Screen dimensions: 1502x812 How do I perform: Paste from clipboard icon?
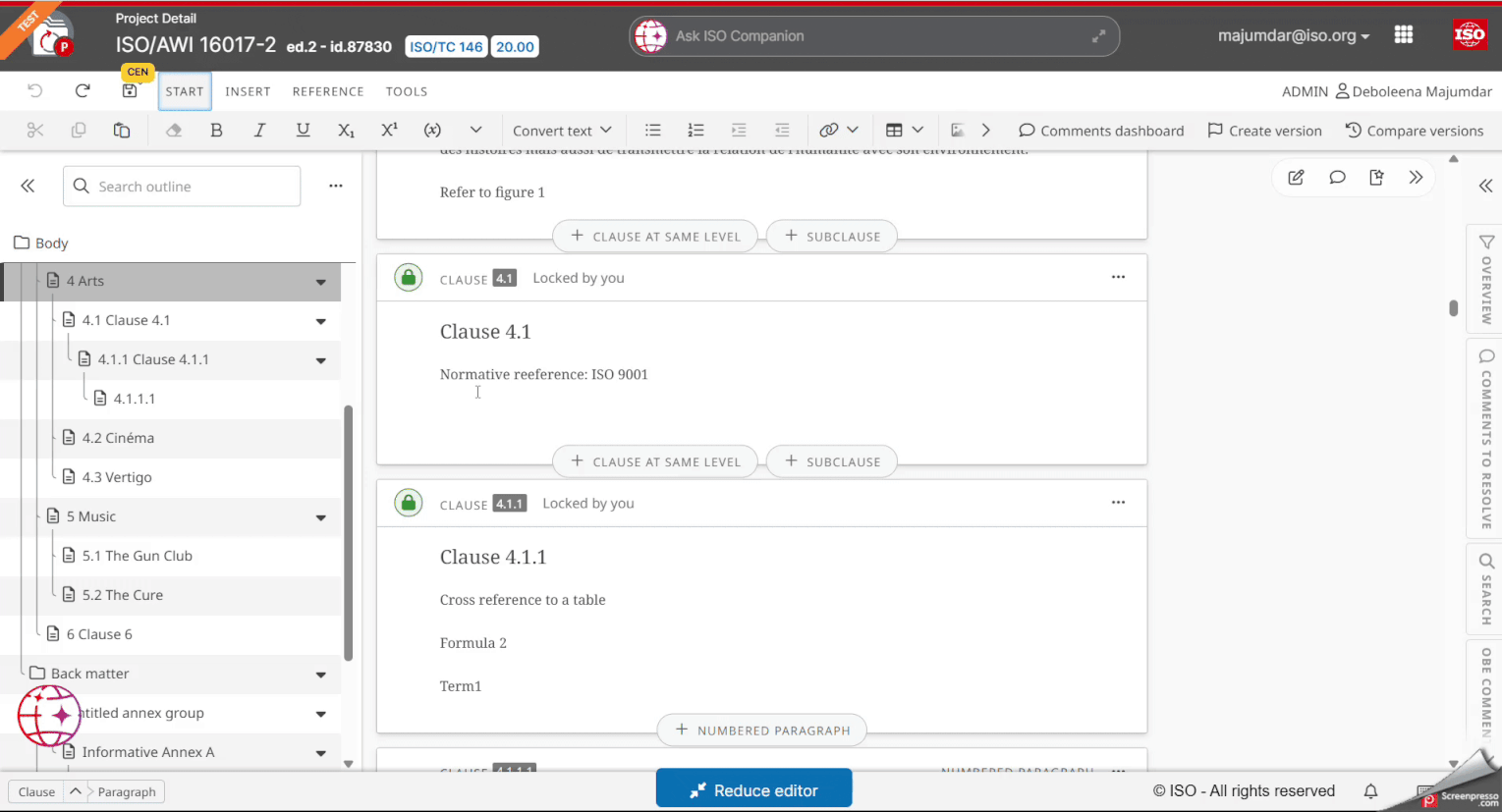(x=122, y=131)
